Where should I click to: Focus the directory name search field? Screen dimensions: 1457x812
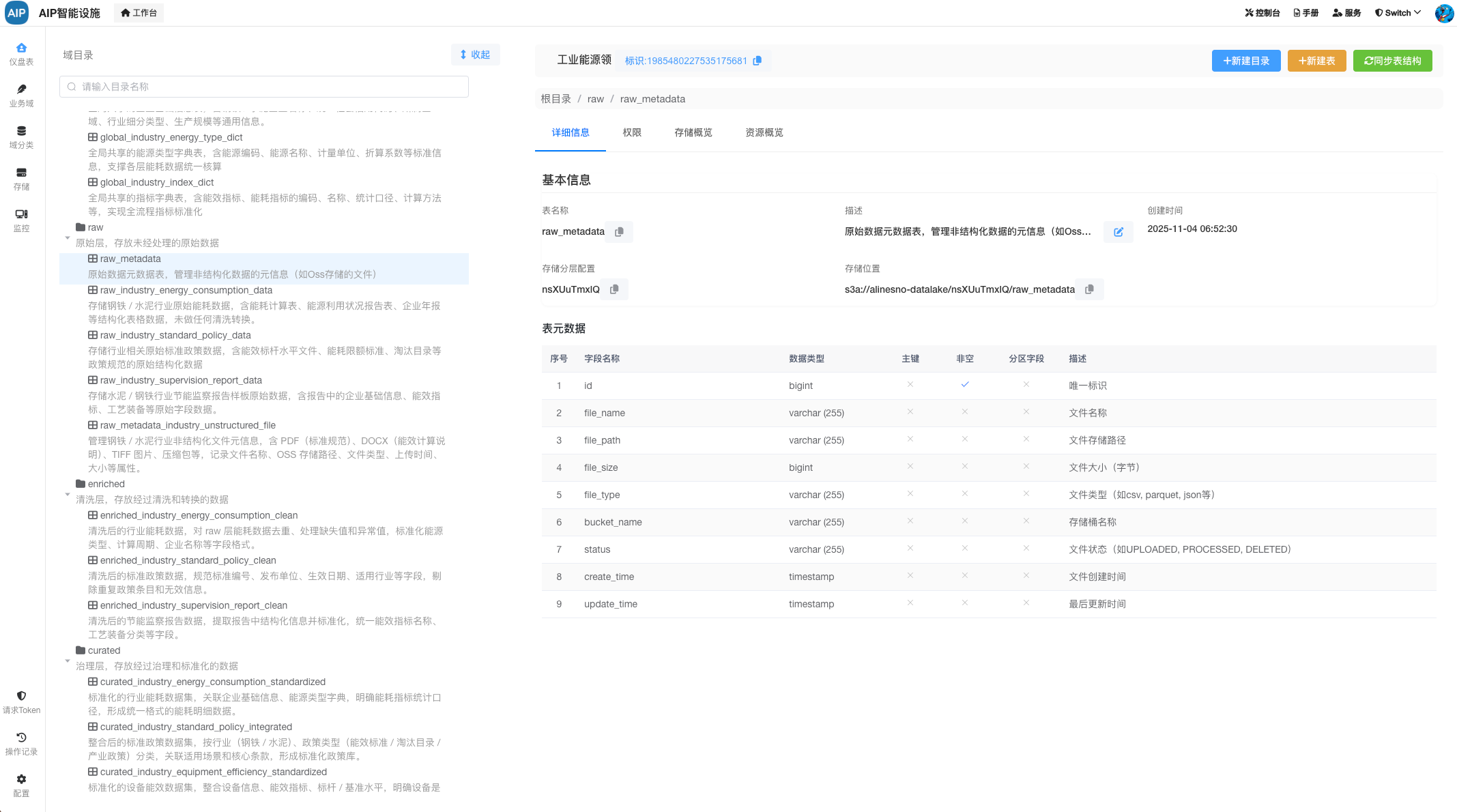click(x=264, y=87)
